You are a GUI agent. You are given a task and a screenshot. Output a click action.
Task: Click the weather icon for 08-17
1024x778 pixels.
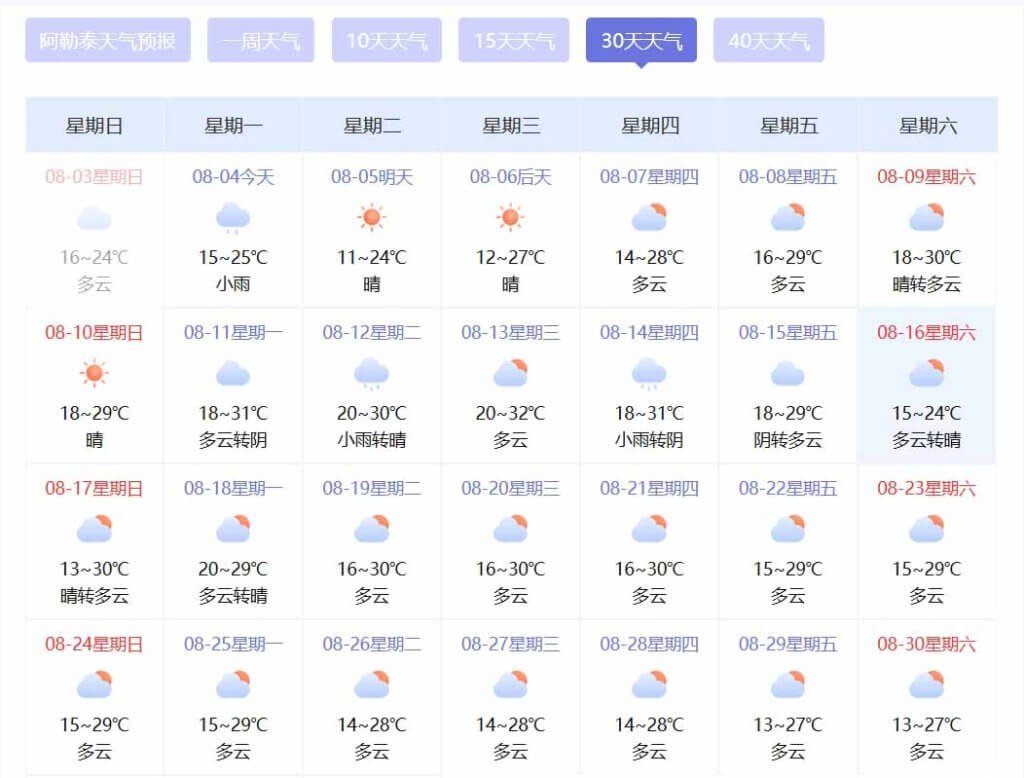(94, 529)
